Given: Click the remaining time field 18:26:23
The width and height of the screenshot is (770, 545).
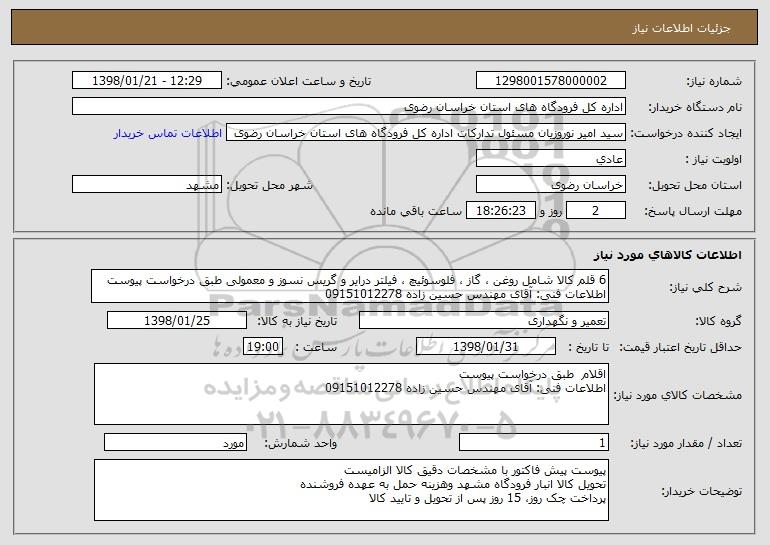Looking at the screenshot, I should pyautogui.click(x=500, y=211).
